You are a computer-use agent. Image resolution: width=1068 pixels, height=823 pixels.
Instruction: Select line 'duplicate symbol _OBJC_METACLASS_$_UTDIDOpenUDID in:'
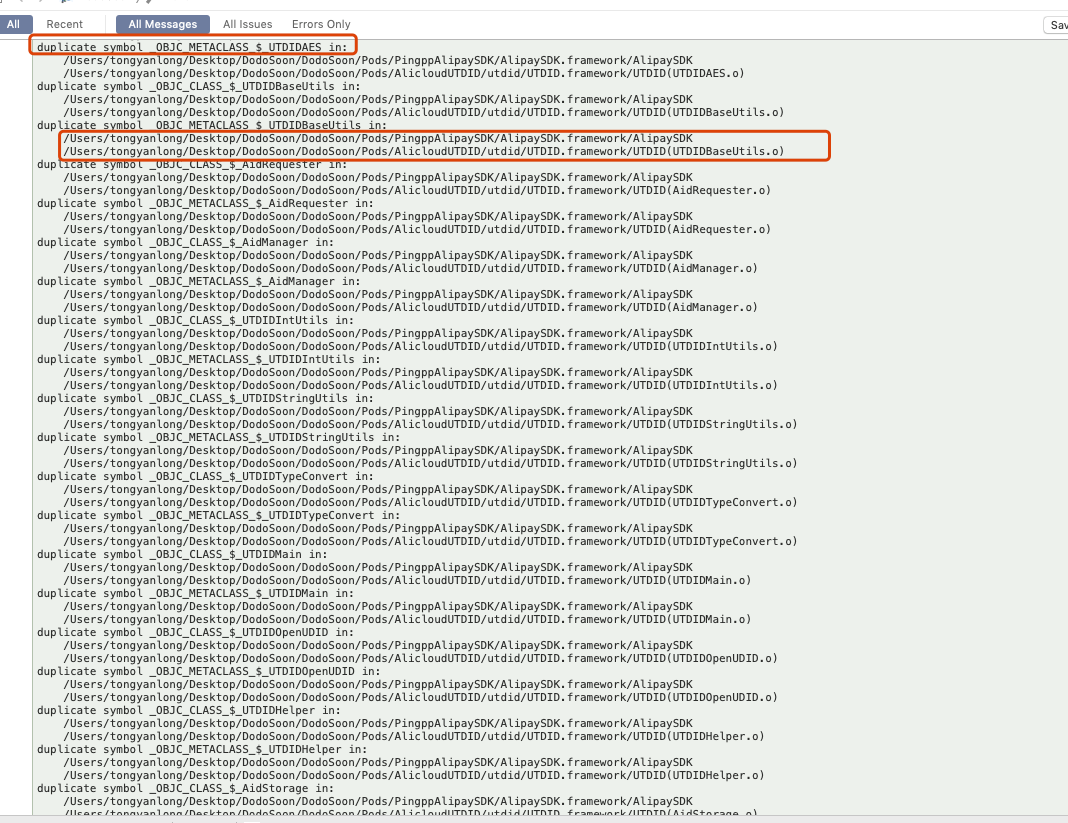[208, 671]
